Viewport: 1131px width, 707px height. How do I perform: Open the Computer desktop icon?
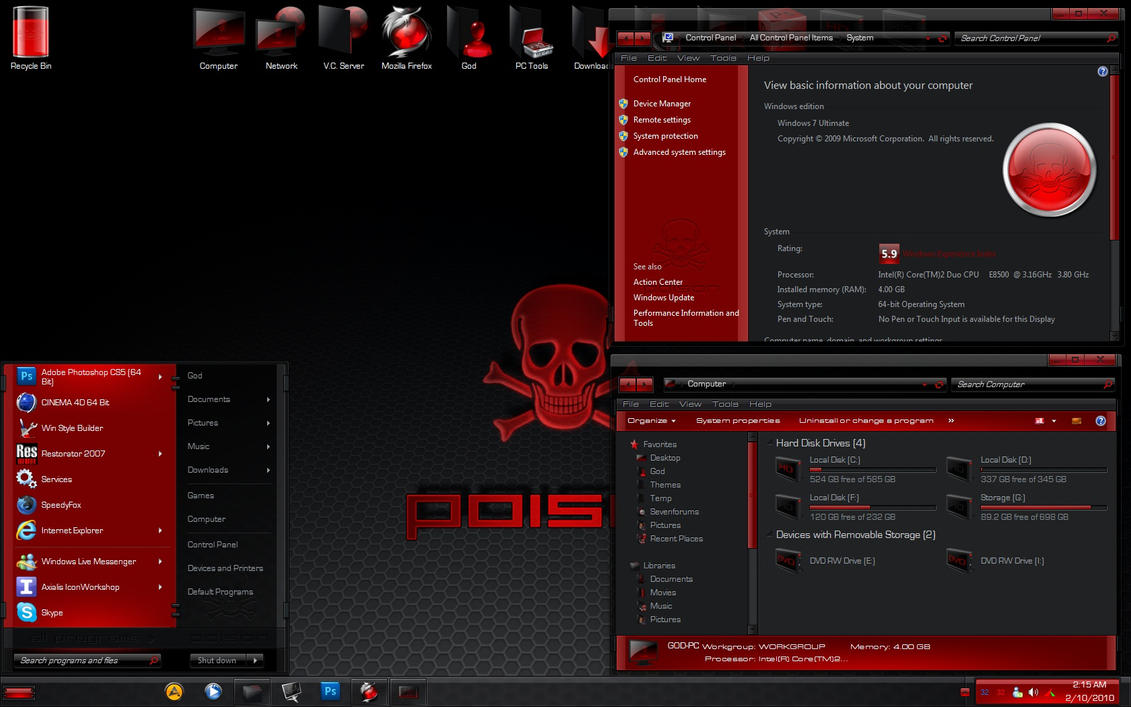coord(219,38)
